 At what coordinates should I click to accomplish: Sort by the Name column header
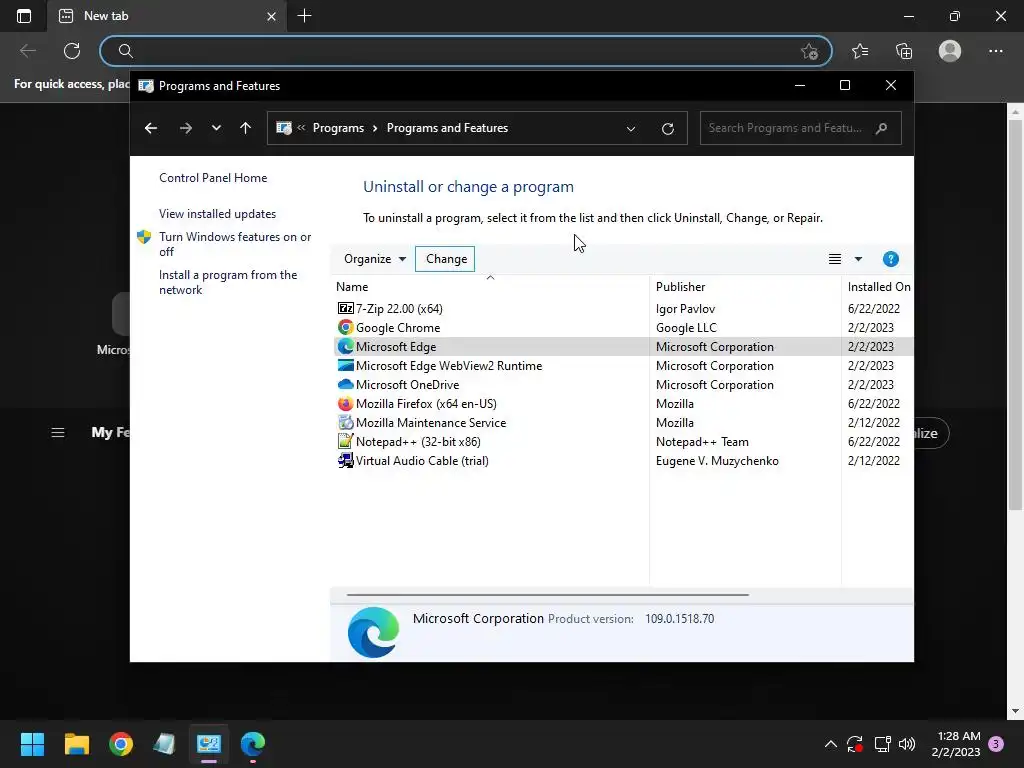click(490, 287)
